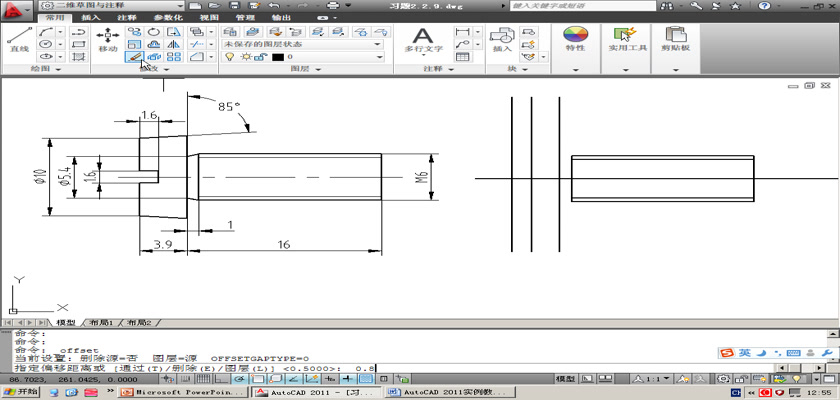
Task: Click the Offset tool in Modify panel
Action: tap(154, 44)
